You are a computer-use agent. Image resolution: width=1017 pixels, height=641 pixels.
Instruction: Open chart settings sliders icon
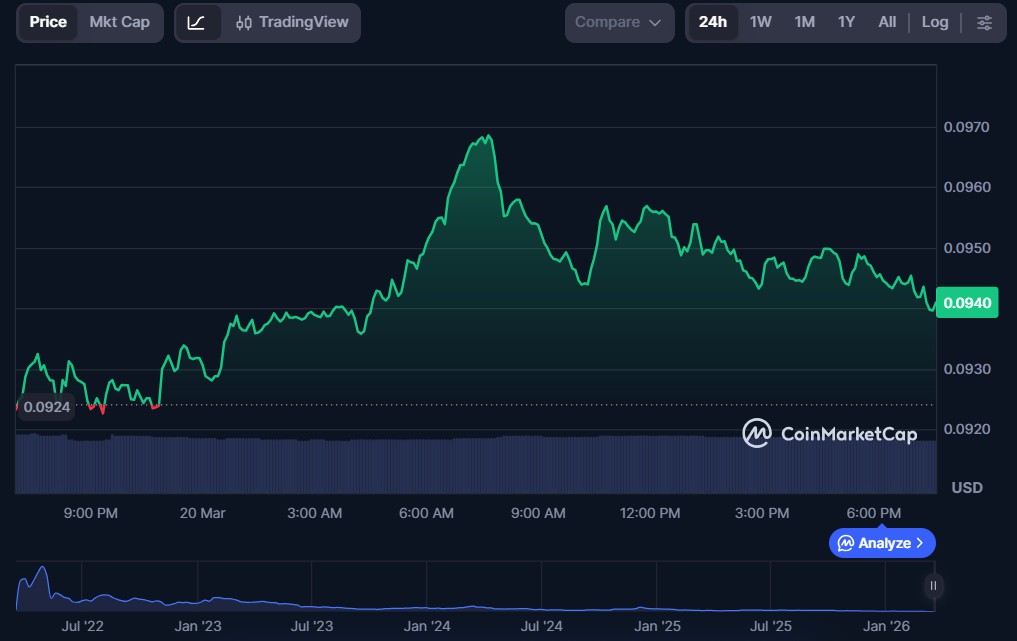point(984,22)
